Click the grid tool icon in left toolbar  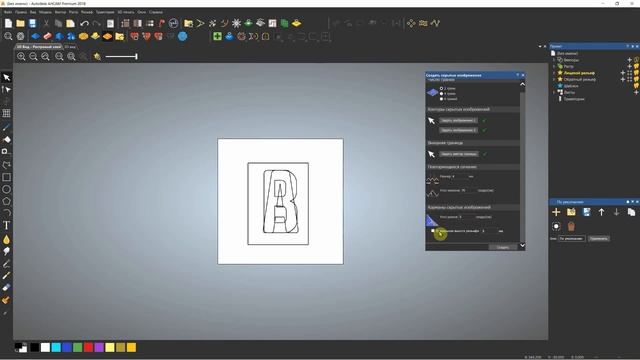coord(7,113)
